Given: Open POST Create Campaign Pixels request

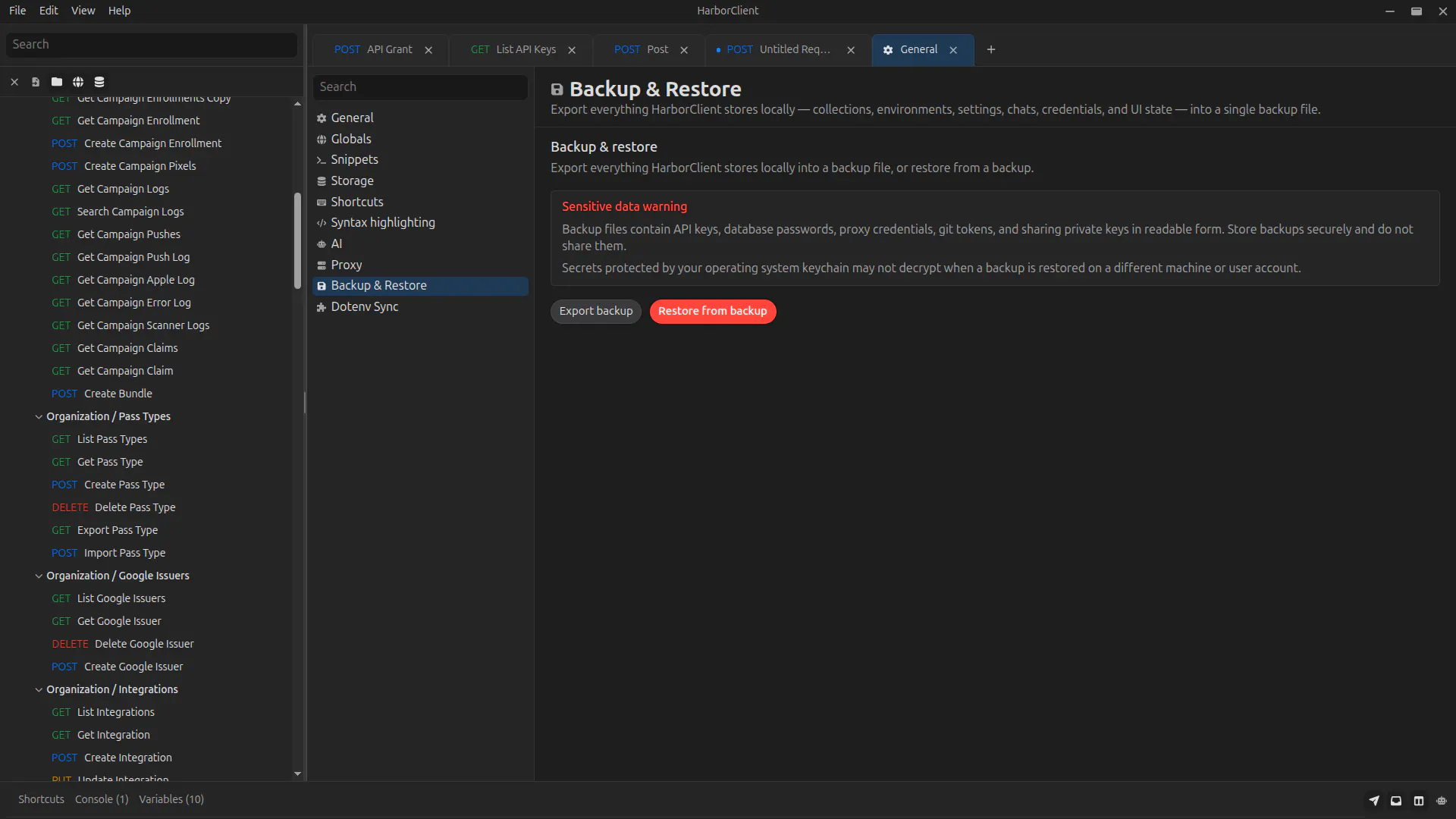Looking at the screenshot, I should point(124,166).
